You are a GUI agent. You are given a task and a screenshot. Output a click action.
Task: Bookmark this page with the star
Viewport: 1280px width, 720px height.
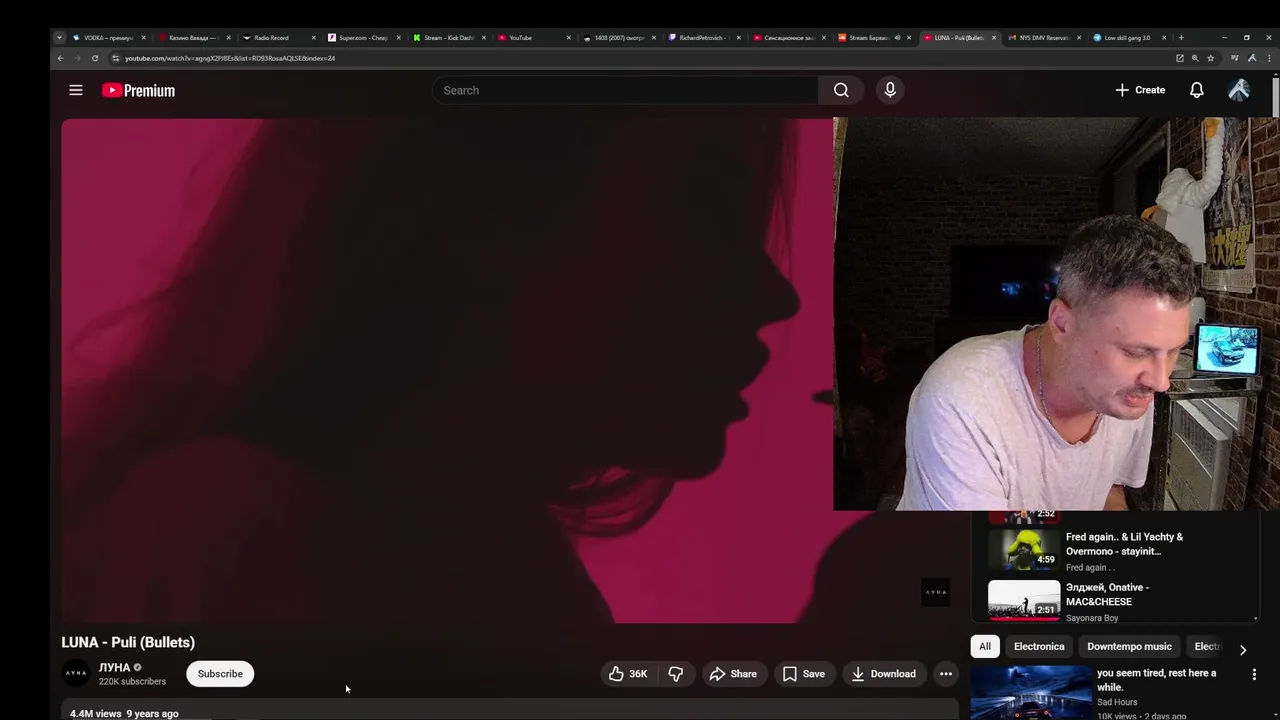click(1210, 58)
